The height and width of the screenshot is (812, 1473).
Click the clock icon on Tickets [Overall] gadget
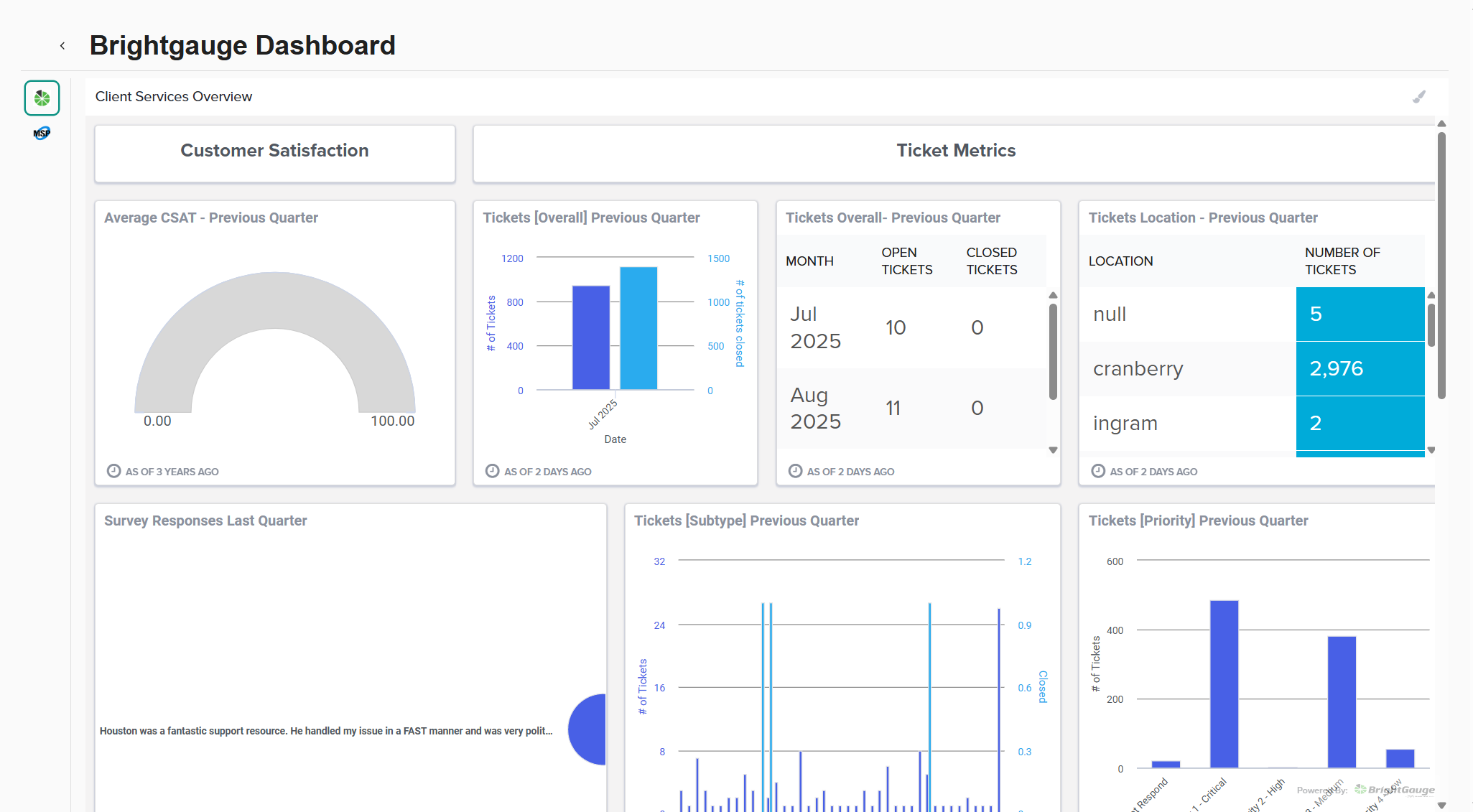(491, 471)
